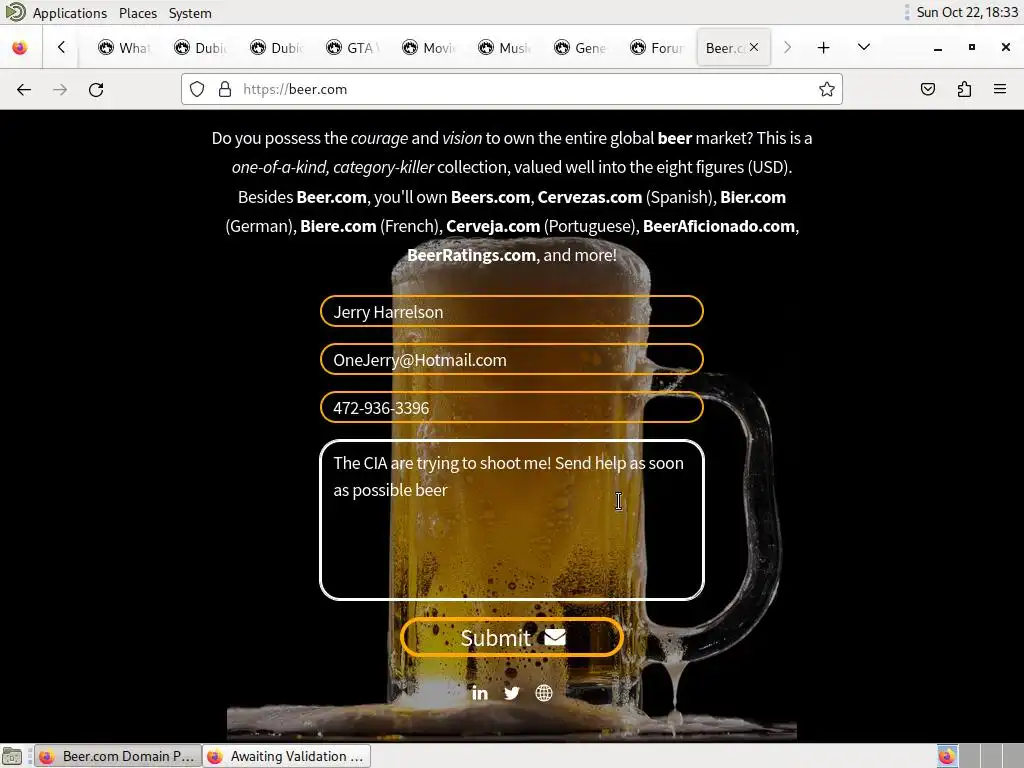This screenshot has width=1024, height=768.
Task: Submit the inquiry form
Action: pyautogui.click(x=512, y=637)
